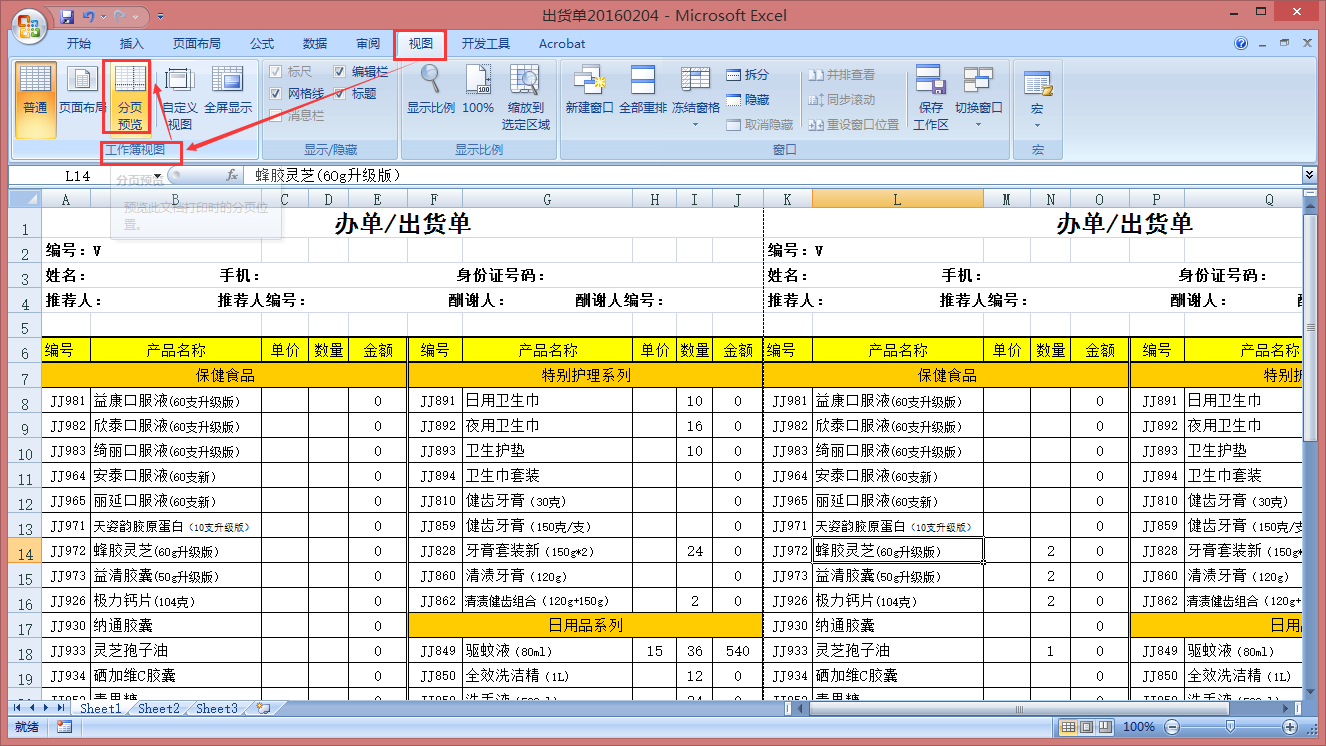Click the Redo arrow icon
Image resolution: width=1326 pixels, height=746 pixels.
pos(121,16)
